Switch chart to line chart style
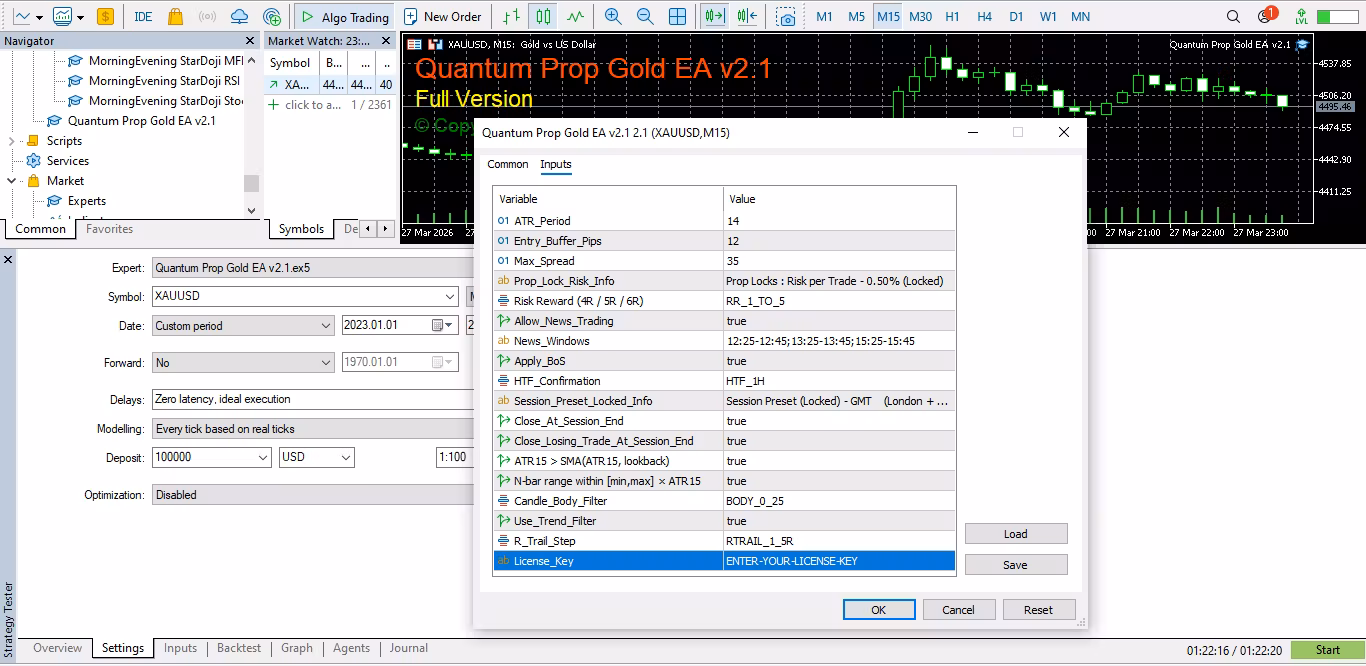The width and height of the screenshot is (1366, 666). [x=575, y=17]
